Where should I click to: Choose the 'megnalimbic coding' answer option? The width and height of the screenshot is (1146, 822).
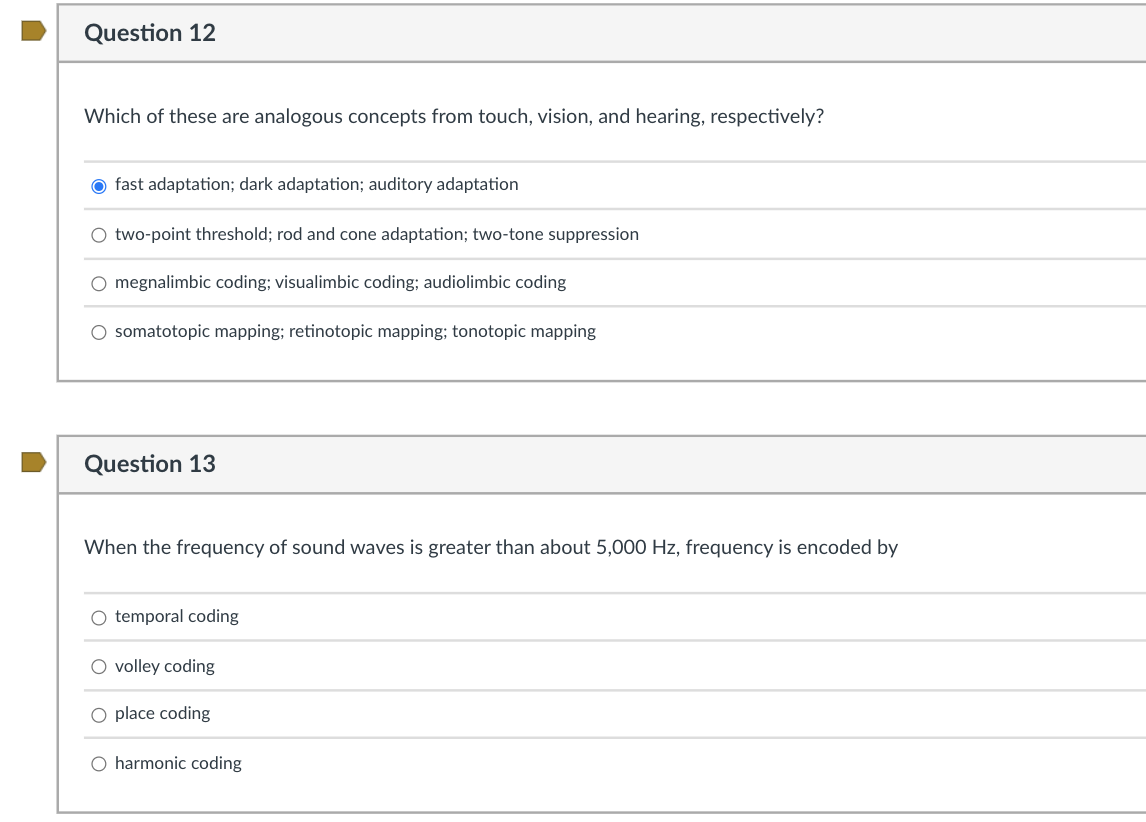click(99, 283)
